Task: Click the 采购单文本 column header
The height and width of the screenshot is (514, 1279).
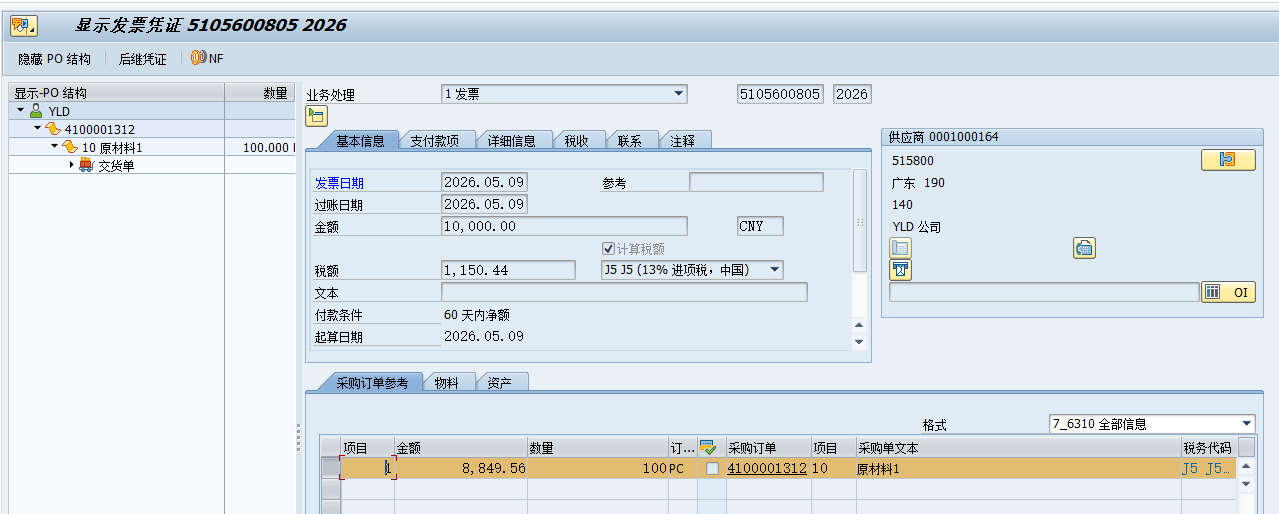Action: 1018,448
